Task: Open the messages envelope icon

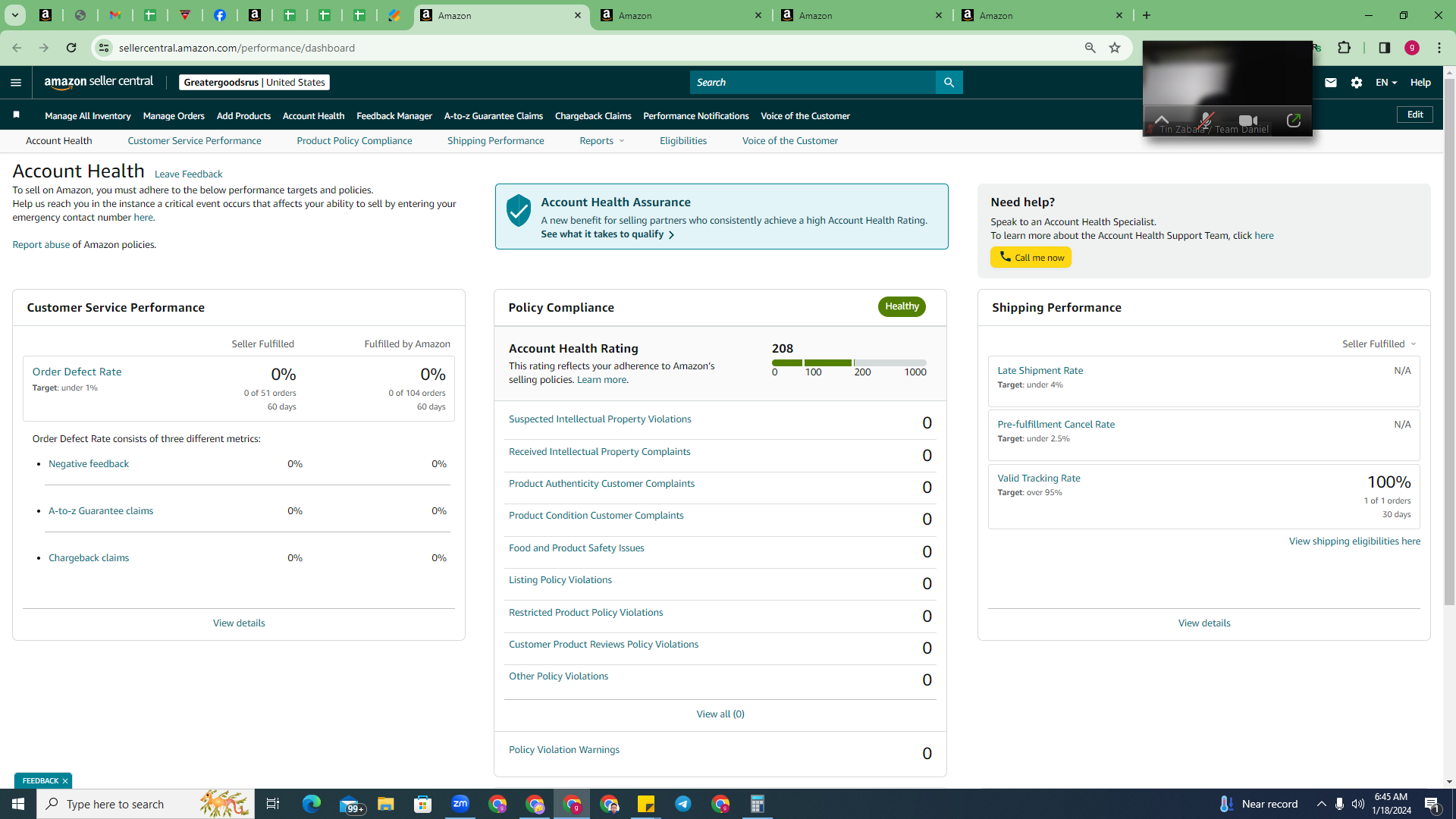Action: 1331,83
